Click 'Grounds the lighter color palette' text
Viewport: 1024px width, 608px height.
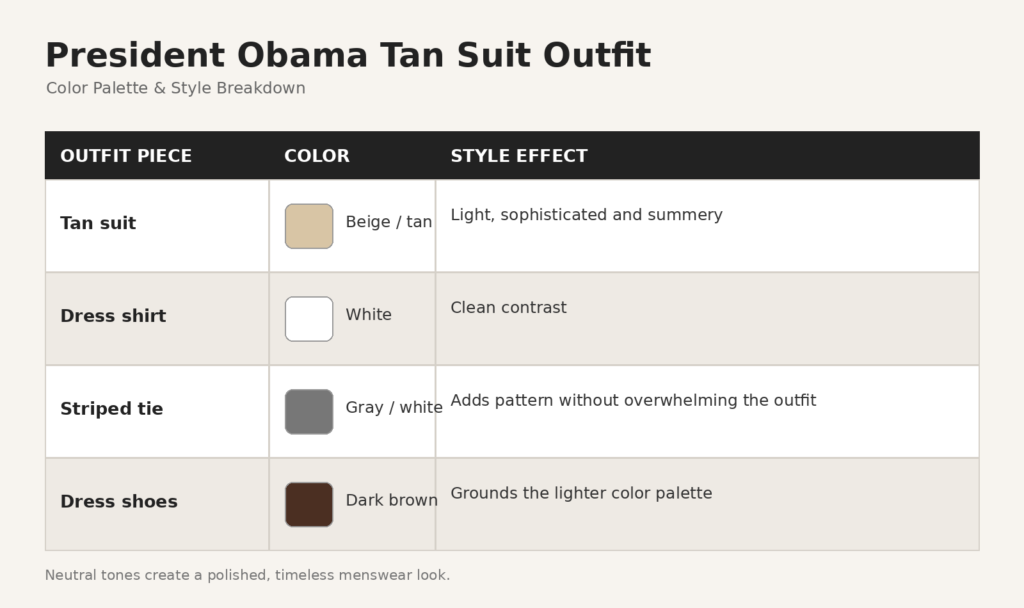tap(581, 493)
